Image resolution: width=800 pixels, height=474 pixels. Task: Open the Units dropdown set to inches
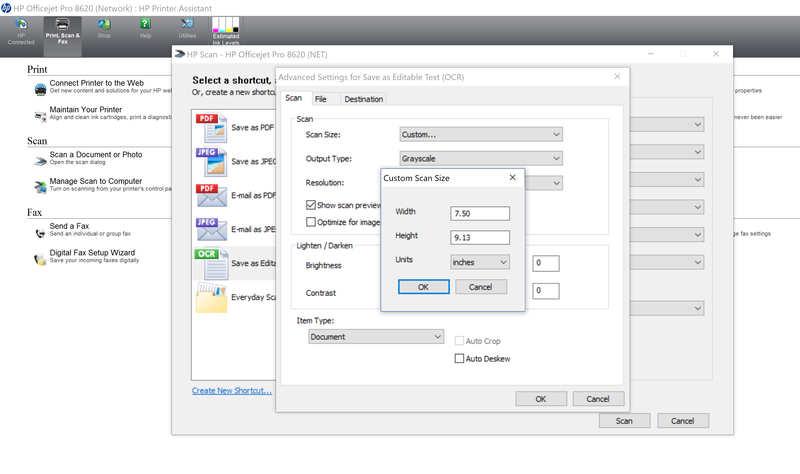480,262
